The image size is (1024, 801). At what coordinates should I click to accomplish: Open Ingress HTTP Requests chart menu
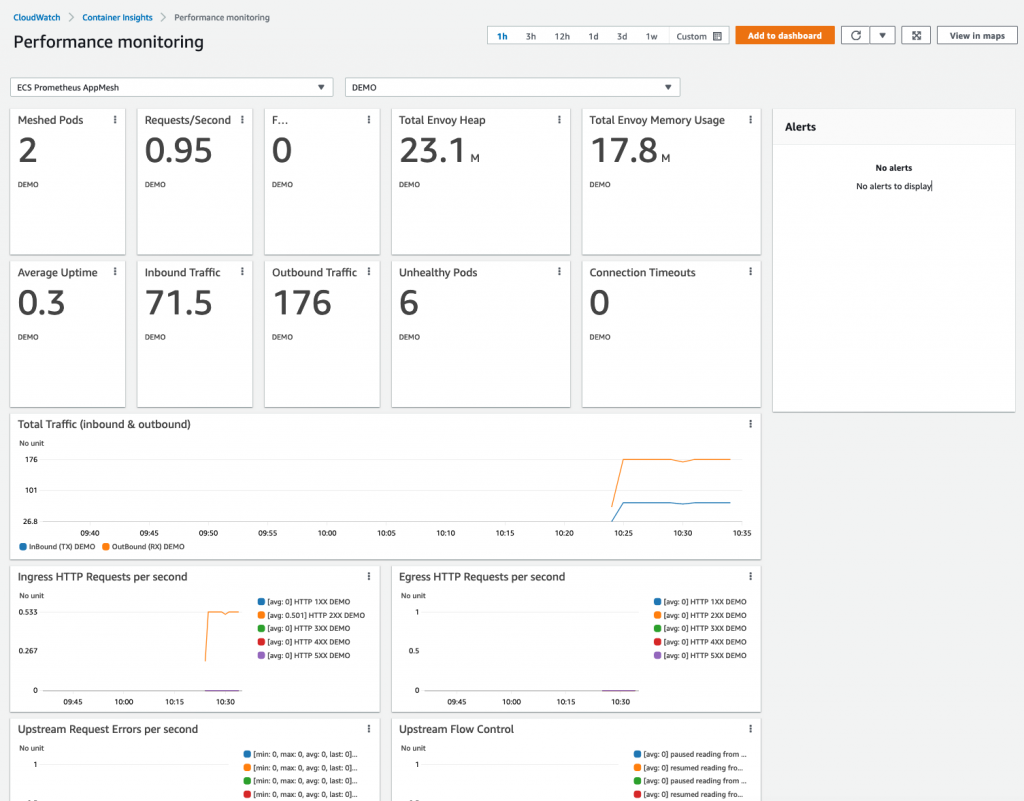tap(369, 577)
